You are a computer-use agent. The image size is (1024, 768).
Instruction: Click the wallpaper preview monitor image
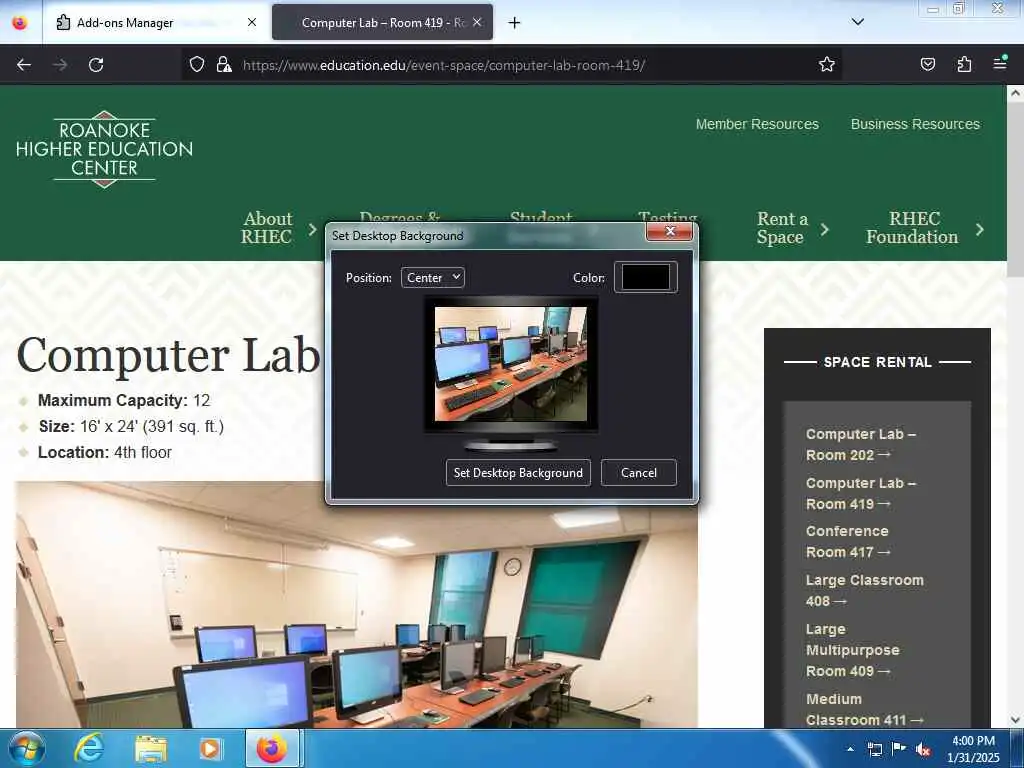pyautogui.click(x=511, y=364)
